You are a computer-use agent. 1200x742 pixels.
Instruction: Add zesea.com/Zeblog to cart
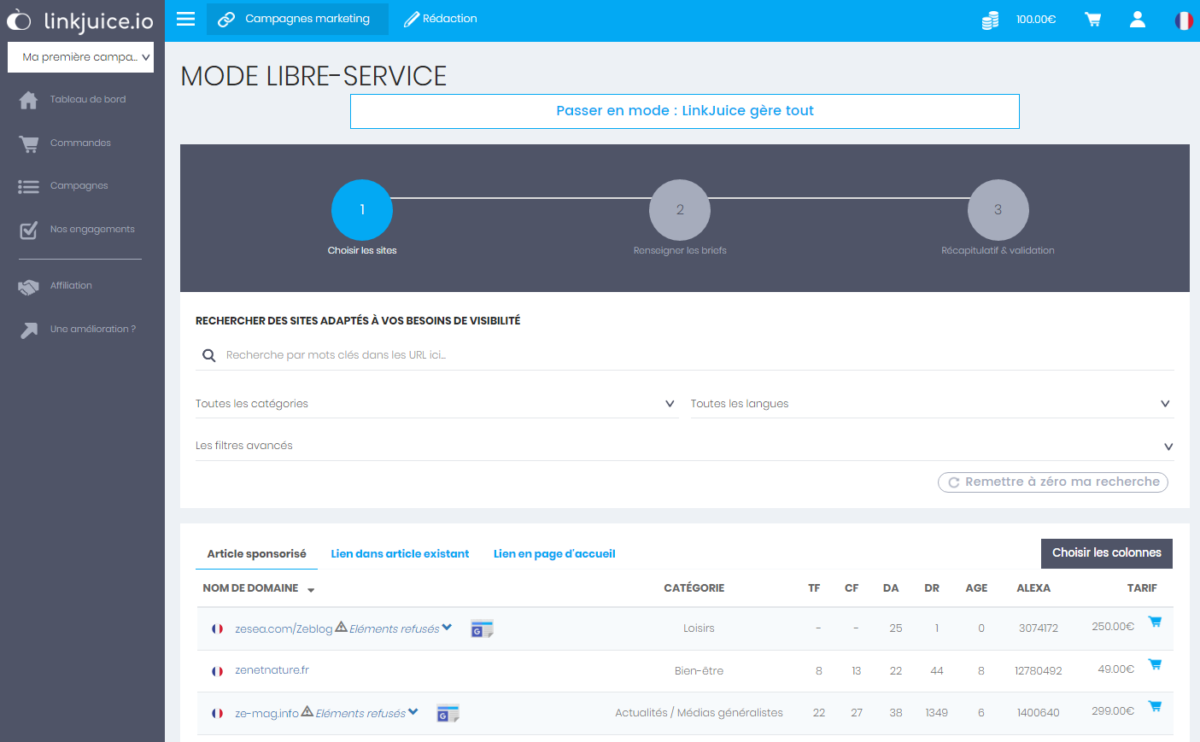click(1155, 622)
